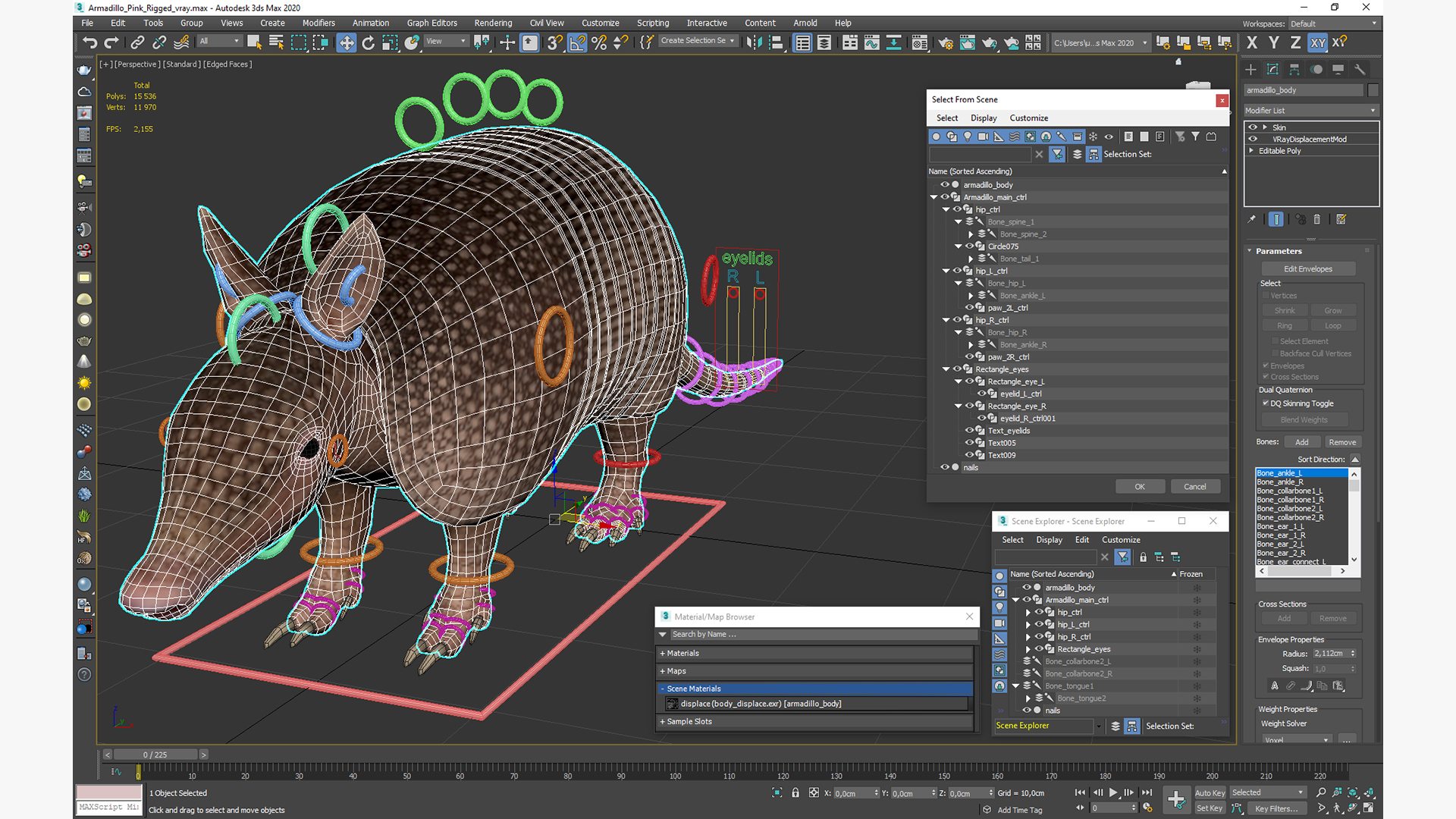
Task: Hide armadillo_body in Scene Explorer window
Action: (x=1027, y=588)
